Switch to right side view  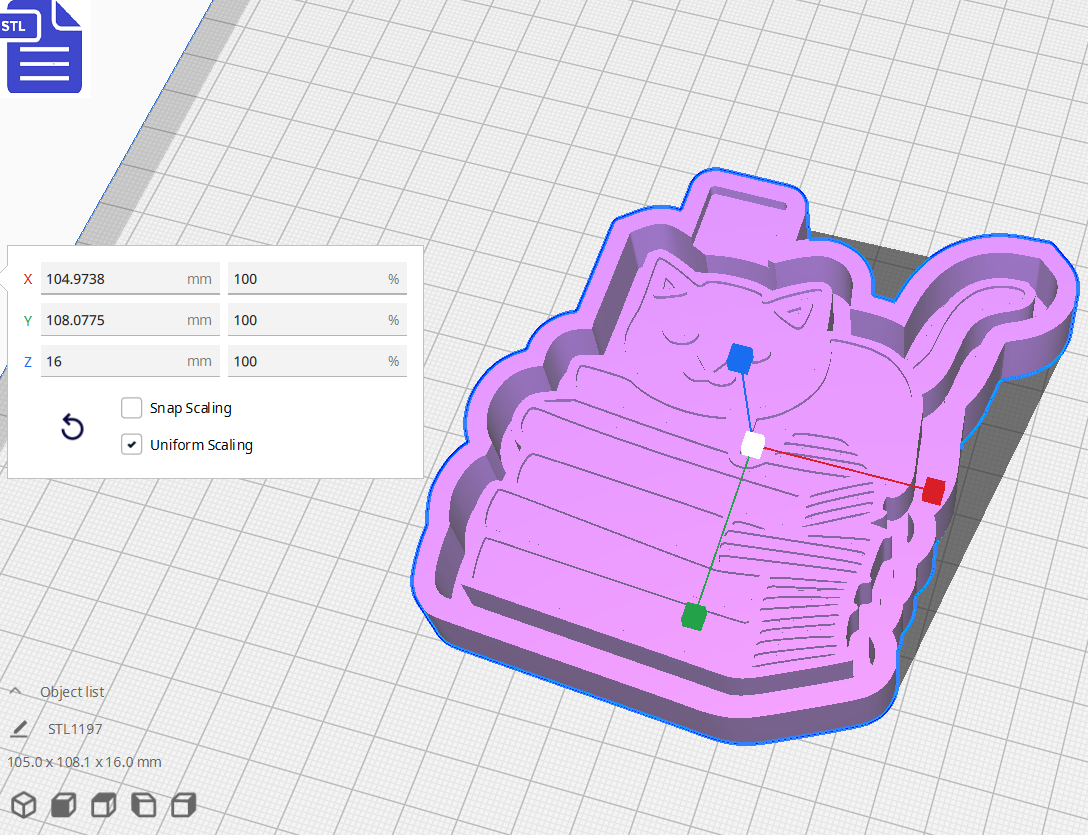[183, 805]
